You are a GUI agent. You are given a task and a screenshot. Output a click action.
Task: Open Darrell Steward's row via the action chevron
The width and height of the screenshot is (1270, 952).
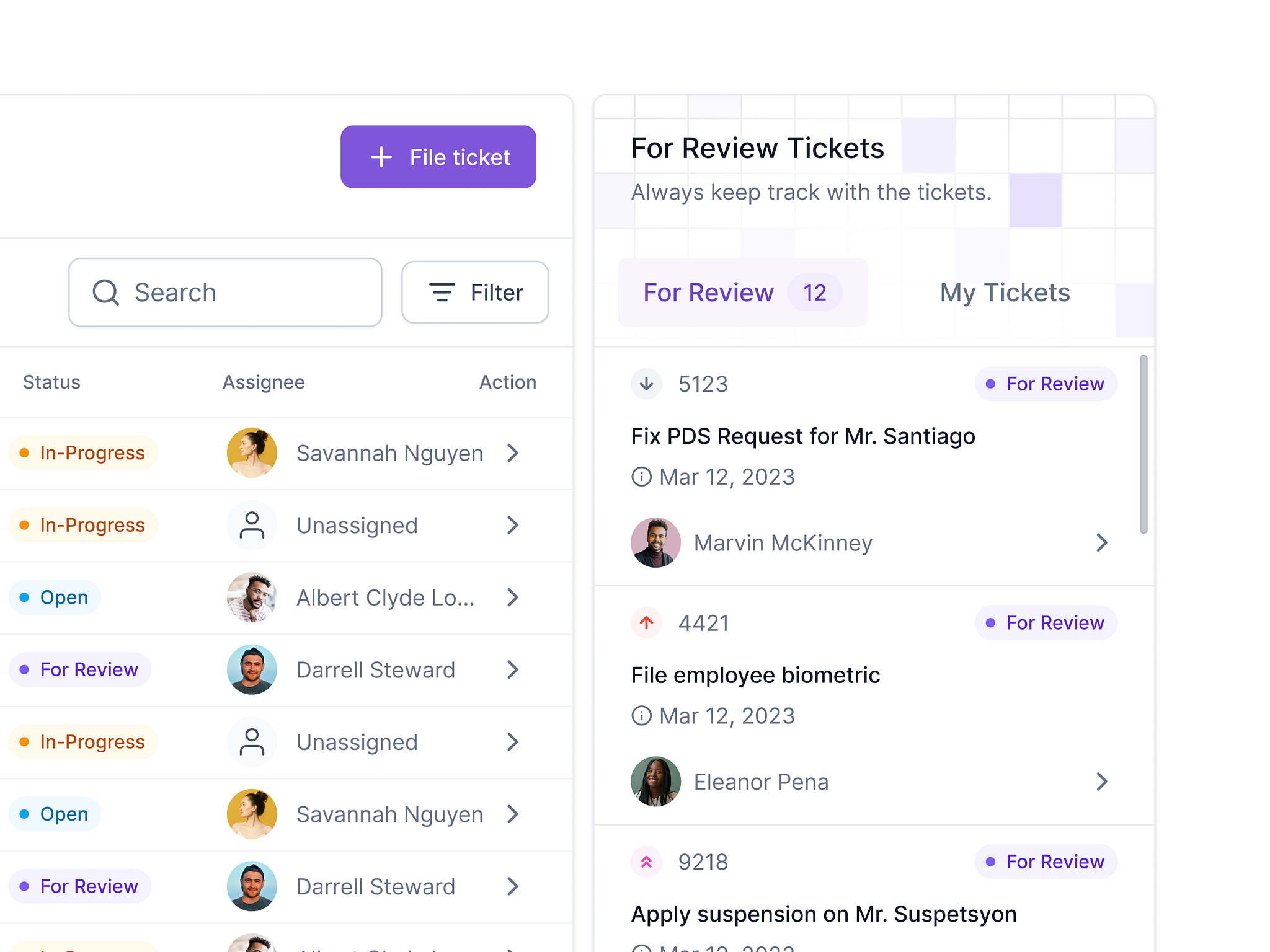tap(513, 669)
